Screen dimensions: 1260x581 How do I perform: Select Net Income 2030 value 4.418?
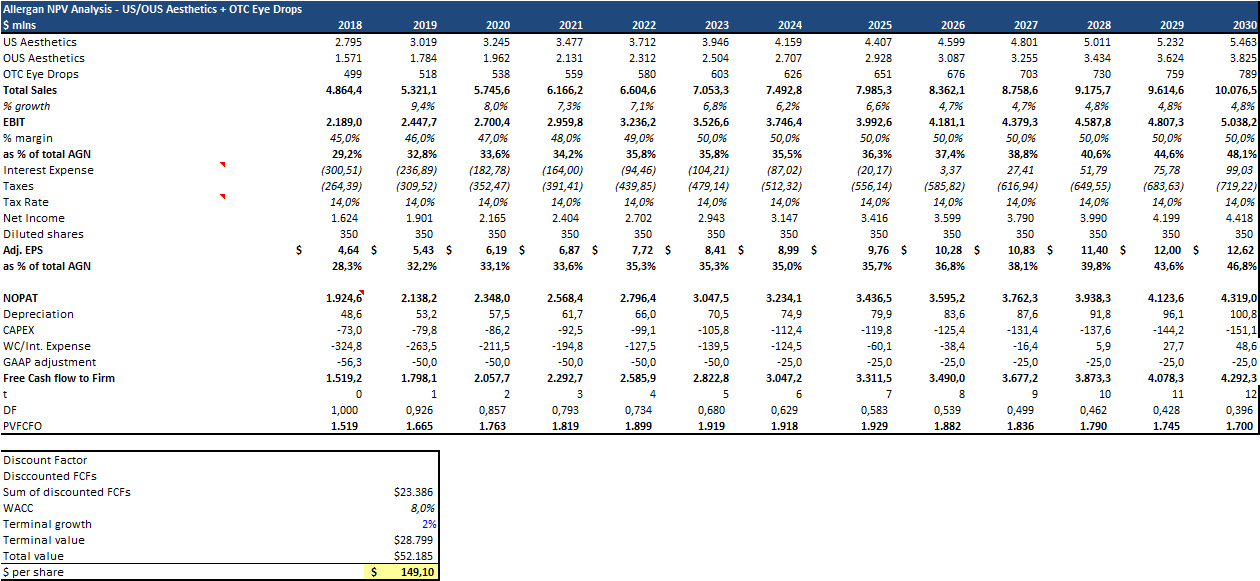(1242, 218)
